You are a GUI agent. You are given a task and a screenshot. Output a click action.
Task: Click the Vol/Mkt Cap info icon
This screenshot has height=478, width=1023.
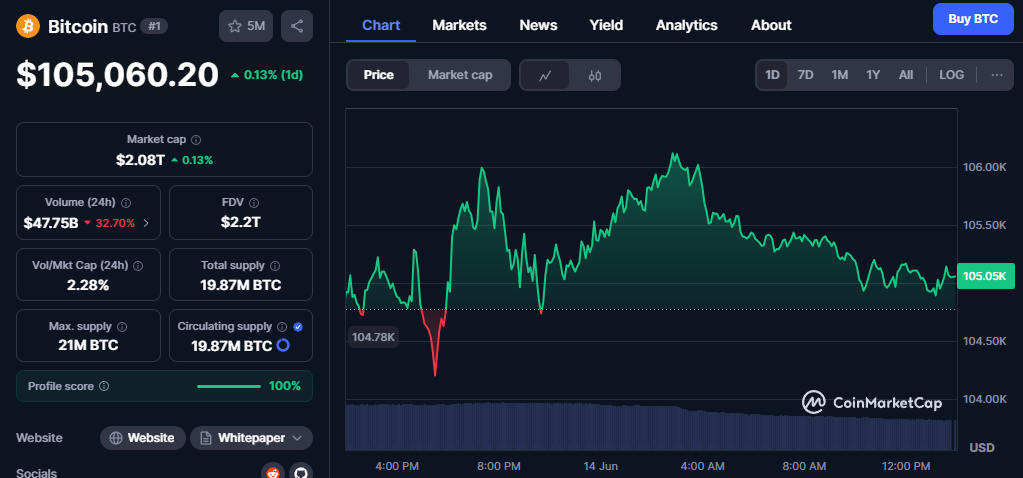point(138,265)
